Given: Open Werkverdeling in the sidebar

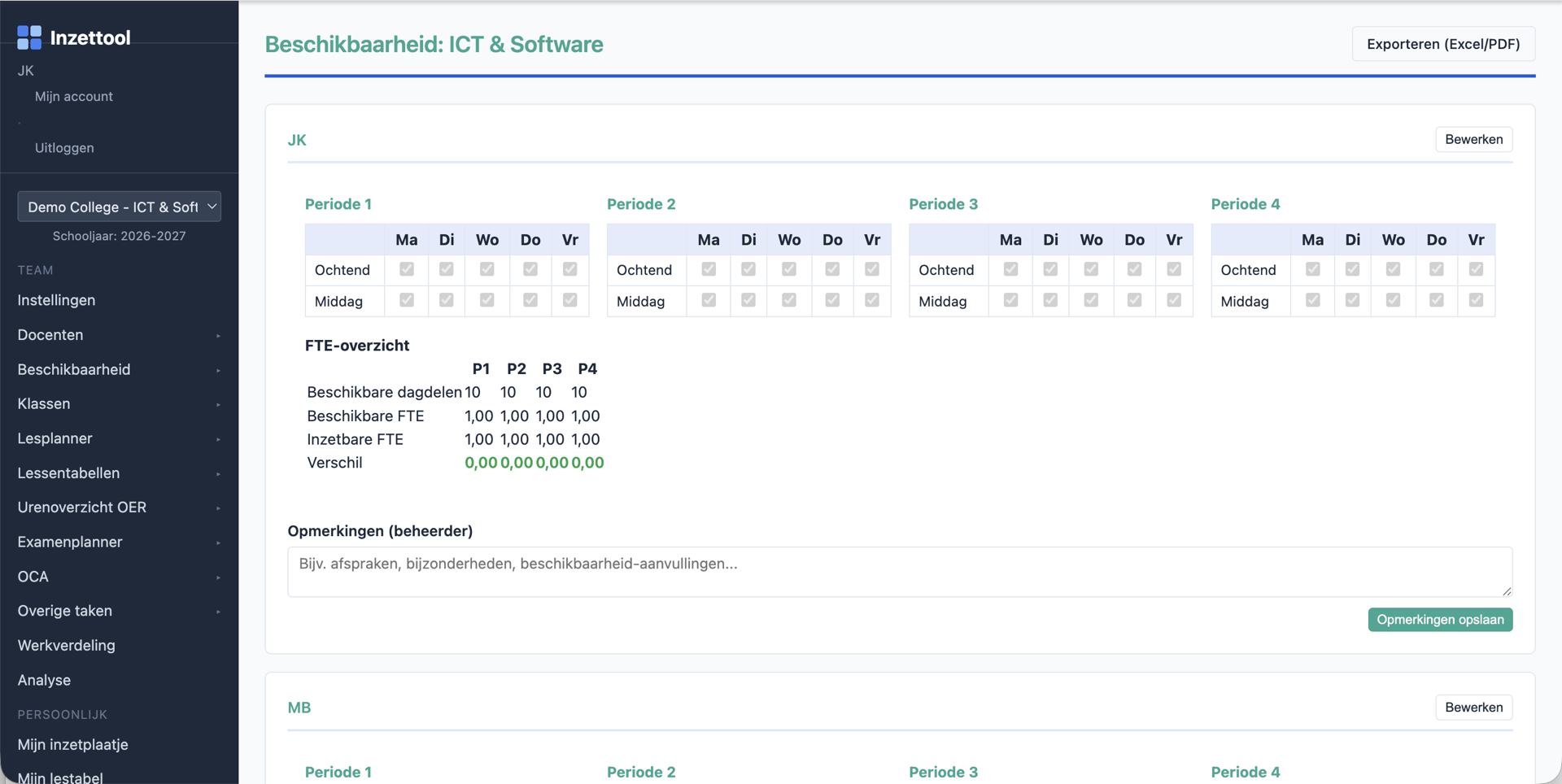Looking at the screenshot, I should coord(66,645).
